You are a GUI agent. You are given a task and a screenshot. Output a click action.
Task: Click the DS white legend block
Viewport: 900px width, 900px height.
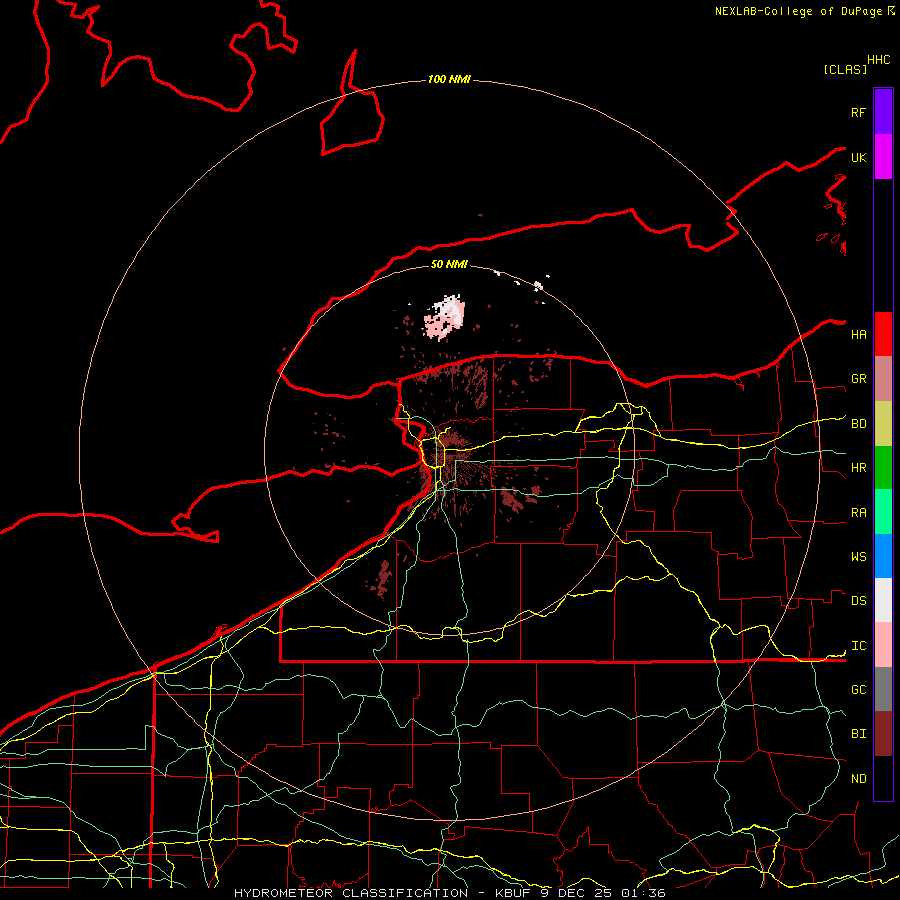pos(883,600)
